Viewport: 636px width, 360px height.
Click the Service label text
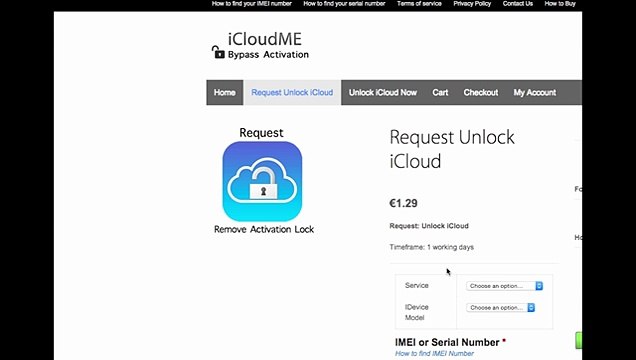coord(417,285)
